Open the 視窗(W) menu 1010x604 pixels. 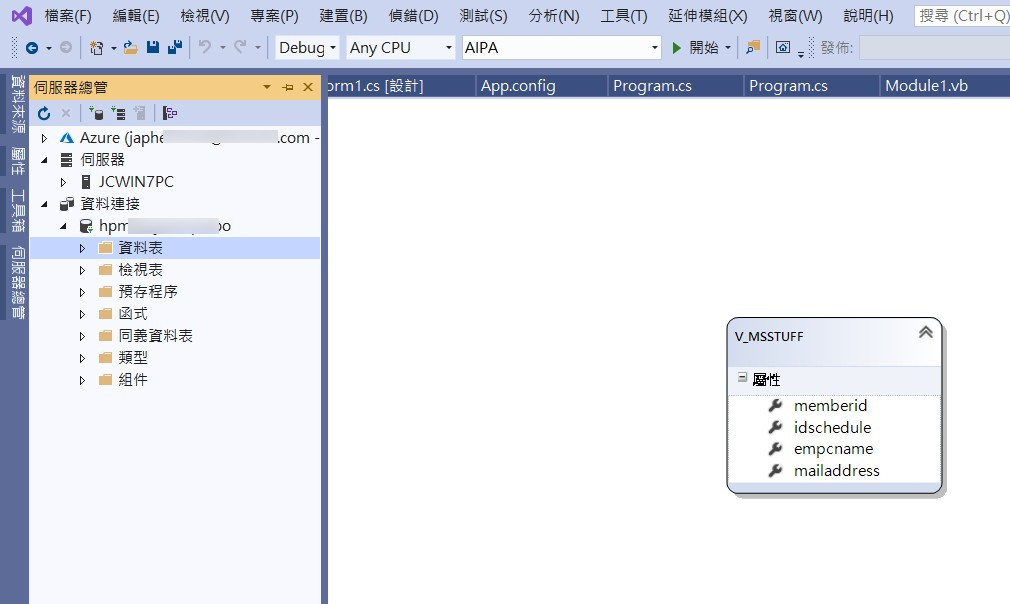[796, 16]
